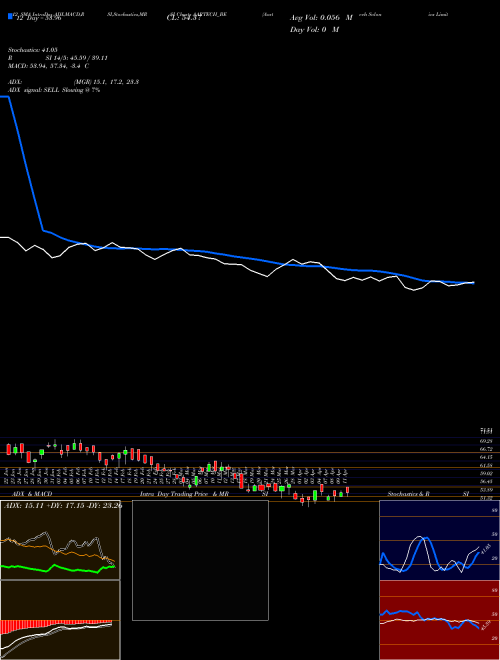
Task: Click the '(MGR) 15.1, 17.2, 23.3' ADX values
Action: point(106,82)
